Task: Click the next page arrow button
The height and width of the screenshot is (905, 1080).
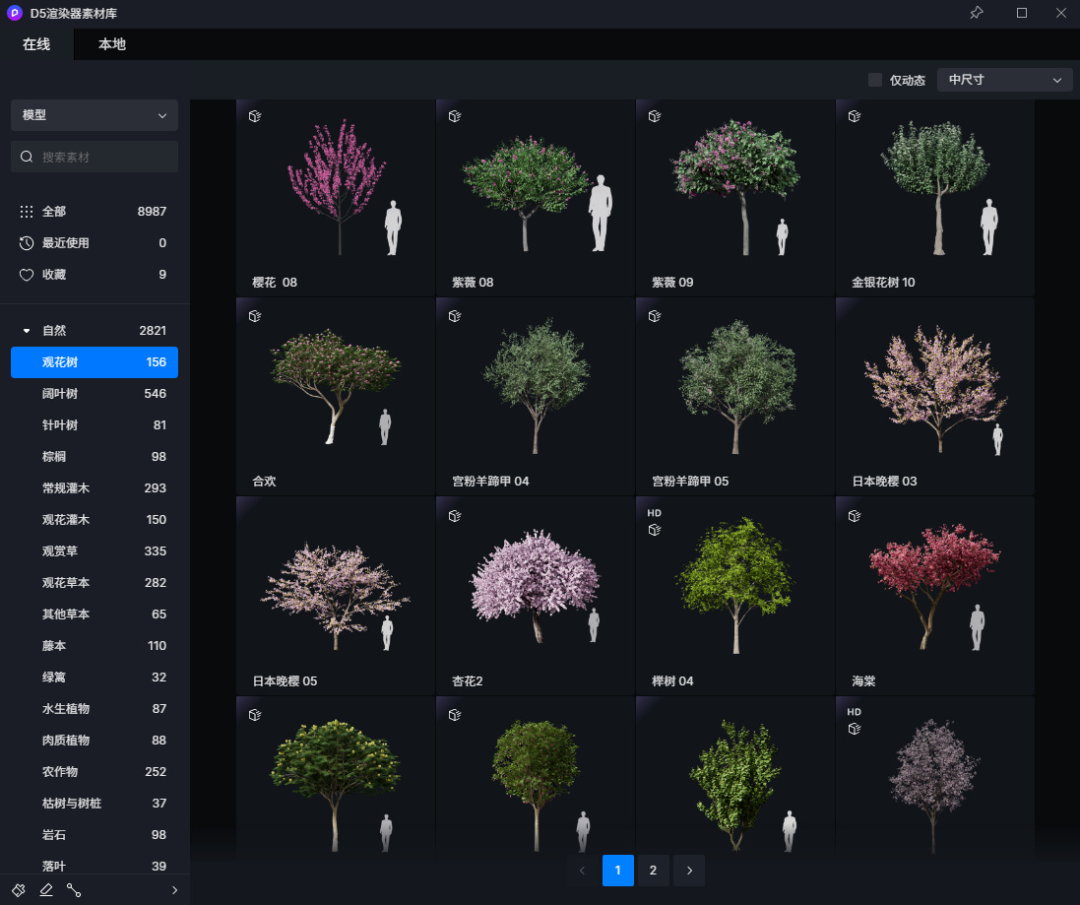Action: (689, 871)
